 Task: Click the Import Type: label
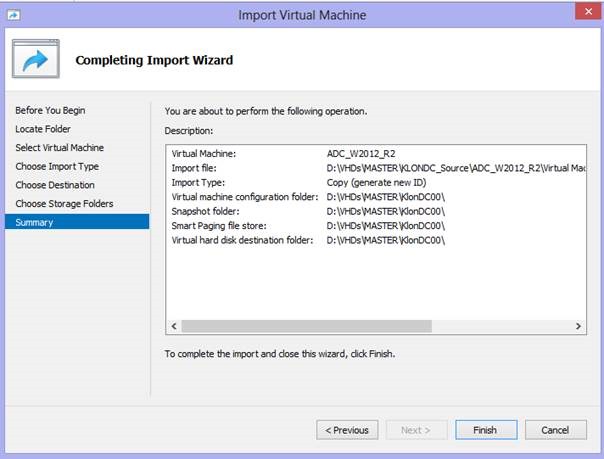click(x=198, y=183)
